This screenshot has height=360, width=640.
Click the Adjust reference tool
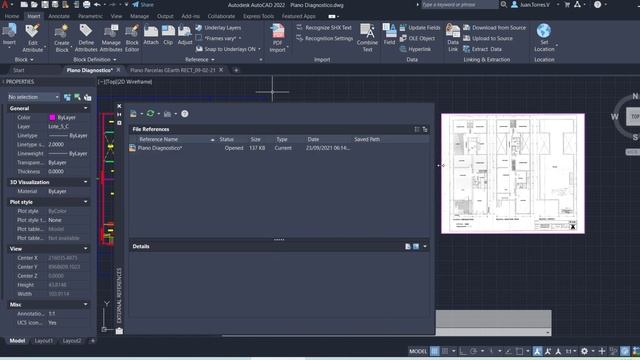tap(184, 35)
